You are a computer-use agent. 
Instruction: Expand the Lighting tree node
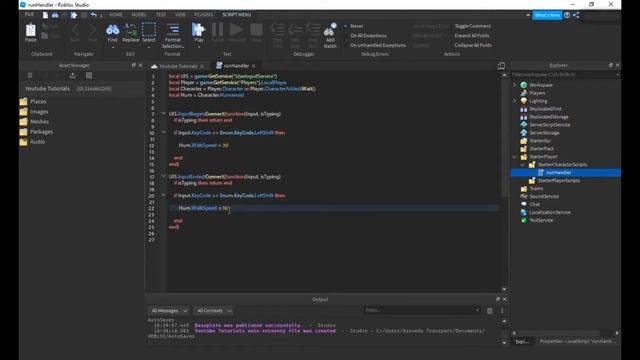point(515,101)
